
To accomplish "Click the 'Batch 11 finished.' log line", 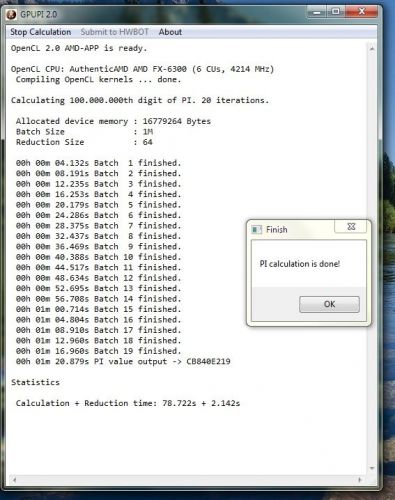I will click(98, 267).
